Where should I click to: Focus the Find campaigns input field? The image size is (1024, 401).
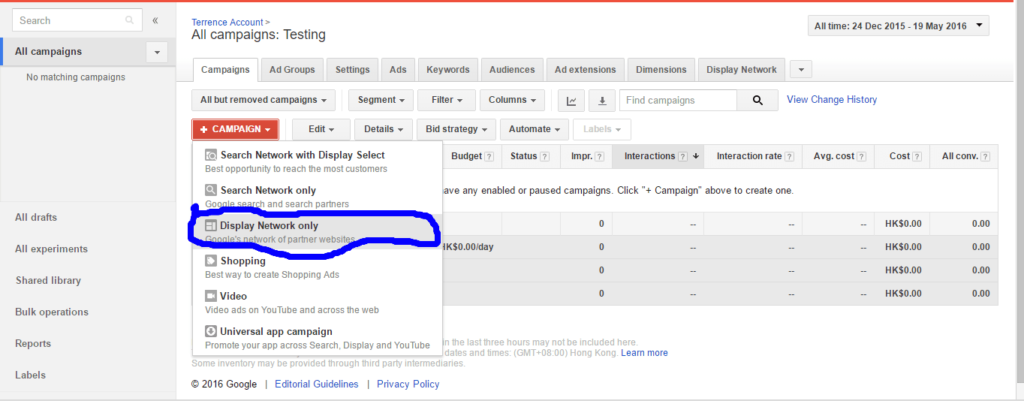(678, 101)
